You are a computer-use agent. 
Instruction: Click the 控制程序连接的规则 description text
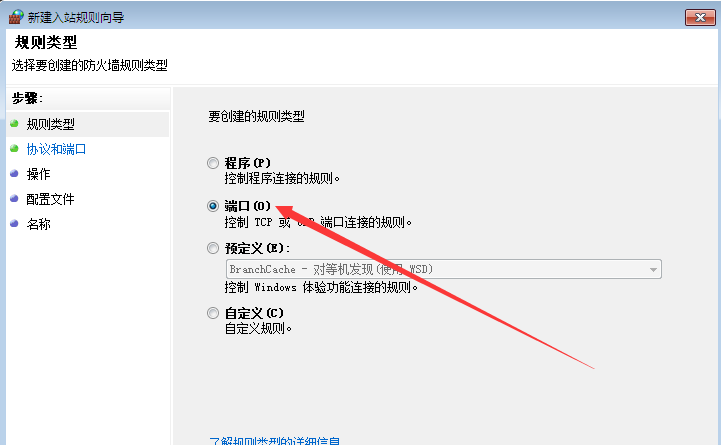282,178
